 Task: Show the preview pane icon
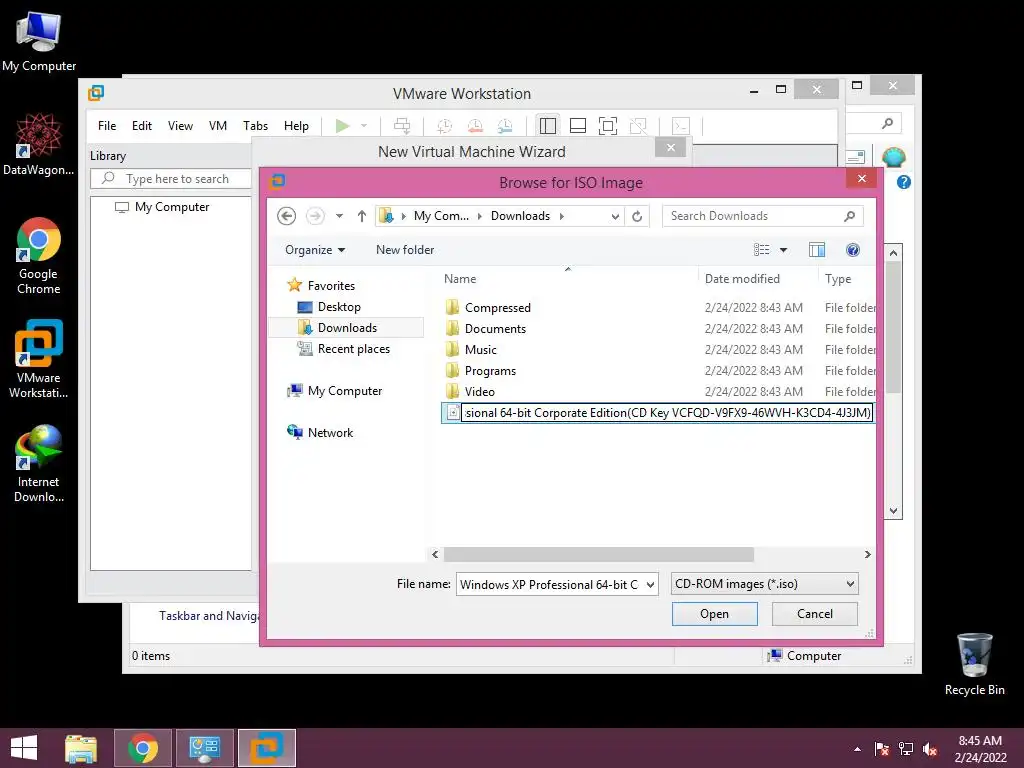pos(817,249)
